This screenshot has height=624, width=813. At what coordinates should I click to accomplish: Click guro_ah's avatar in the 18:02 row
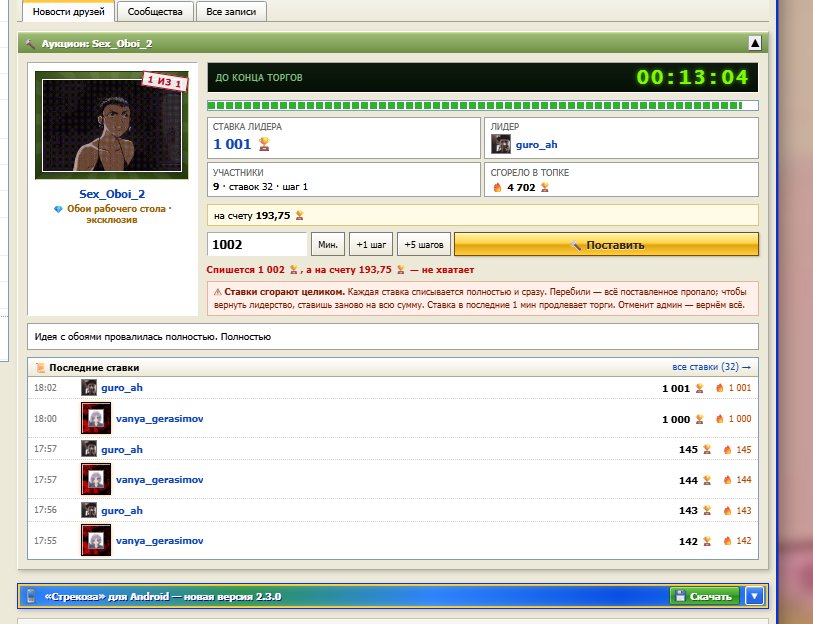coord(89,387)
